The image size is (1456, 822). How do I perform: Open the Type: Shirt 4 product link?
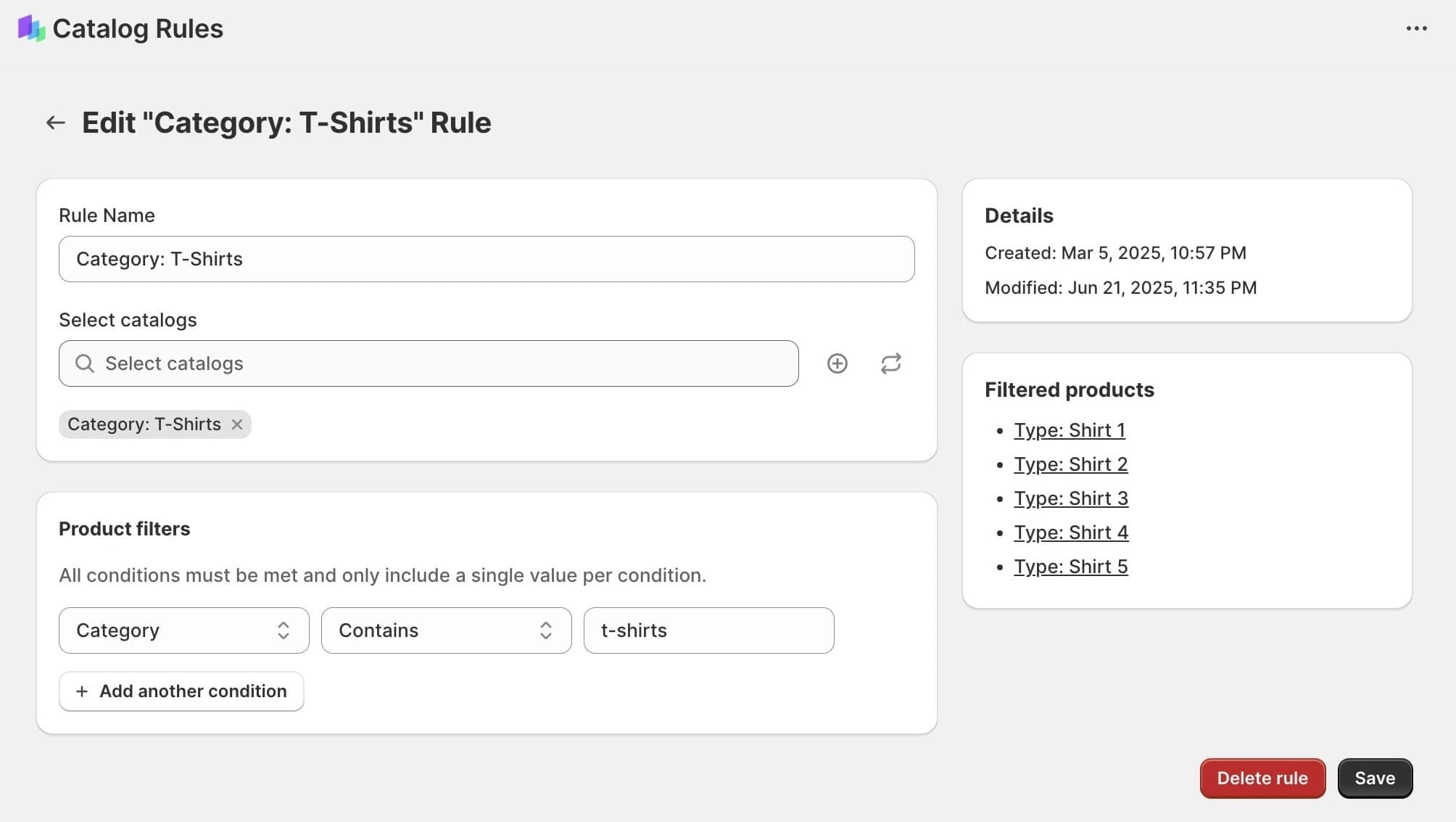click(x=1070, y=533)
